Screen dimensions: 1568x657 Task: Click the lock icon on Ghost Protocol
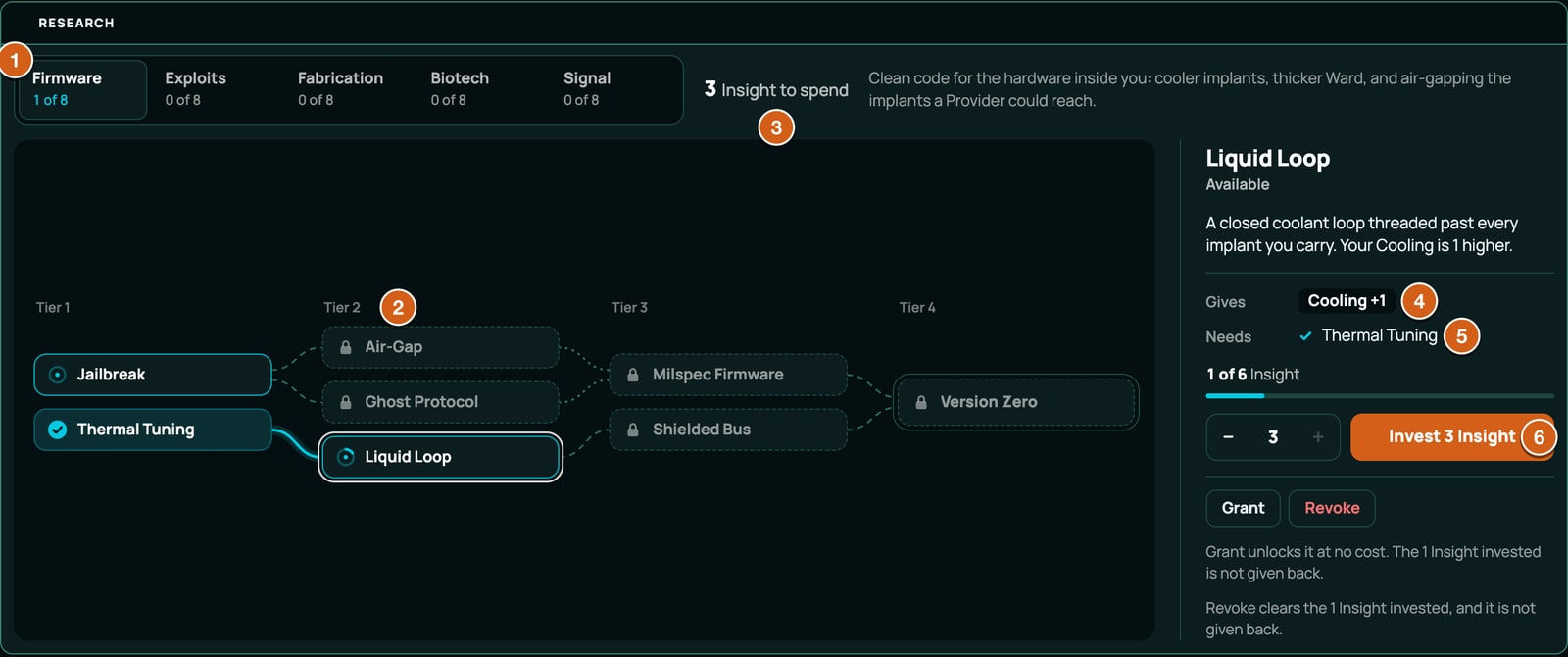(x=346, y=402)
